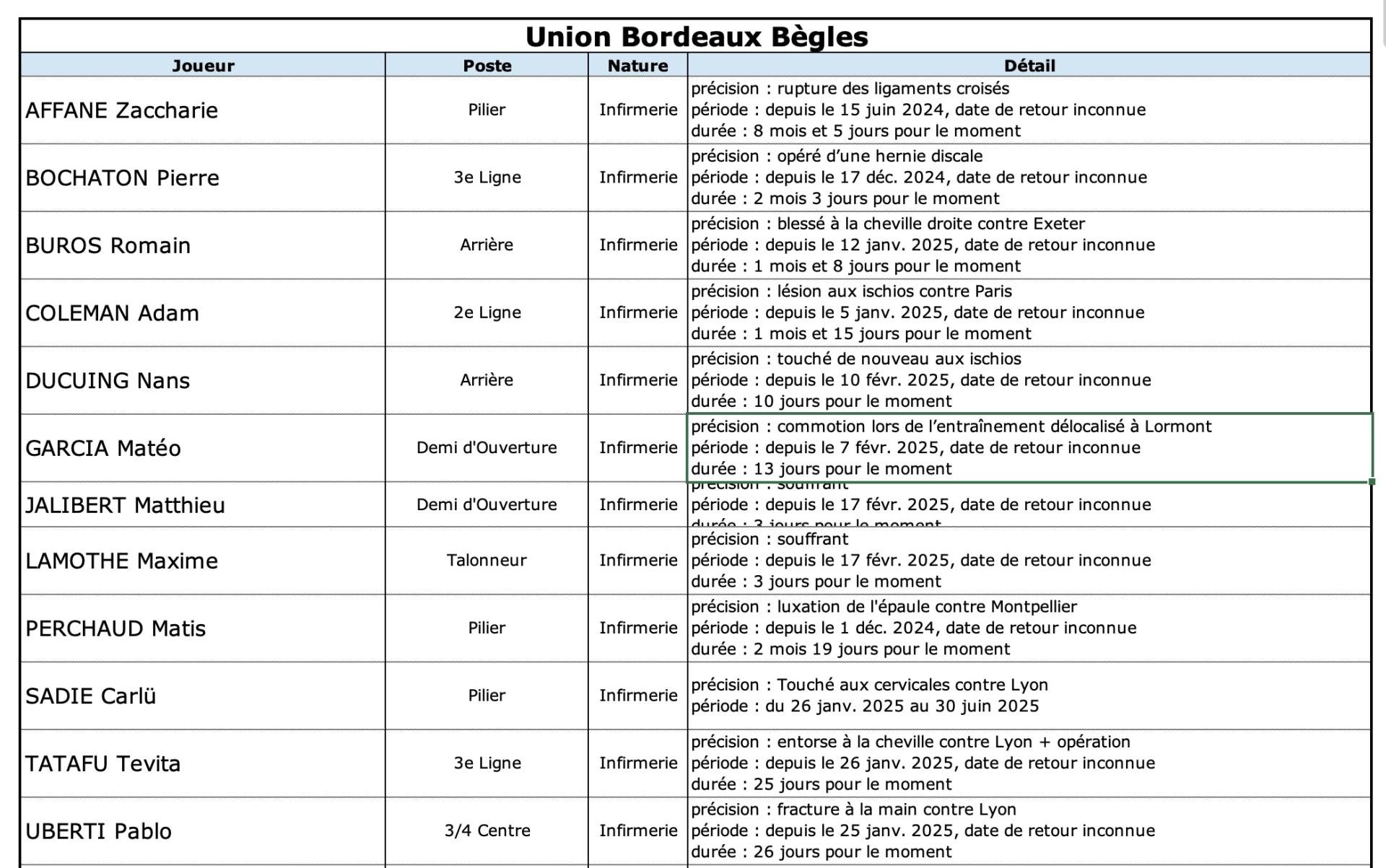Screen dimensions: 1386x868
Task: Click the Infirmerie cell in COLEMAN's row
Action: pyautogui.click(x=637, y=312)
